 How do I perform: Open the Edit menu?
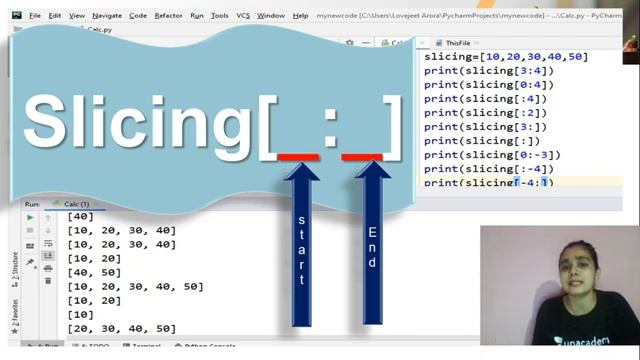click(55, 16)
